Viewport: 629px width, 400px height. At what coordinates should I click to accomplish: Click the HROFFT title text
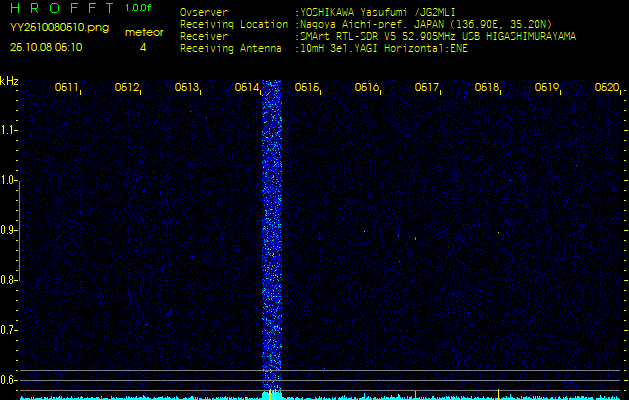[x=58, y=9]
